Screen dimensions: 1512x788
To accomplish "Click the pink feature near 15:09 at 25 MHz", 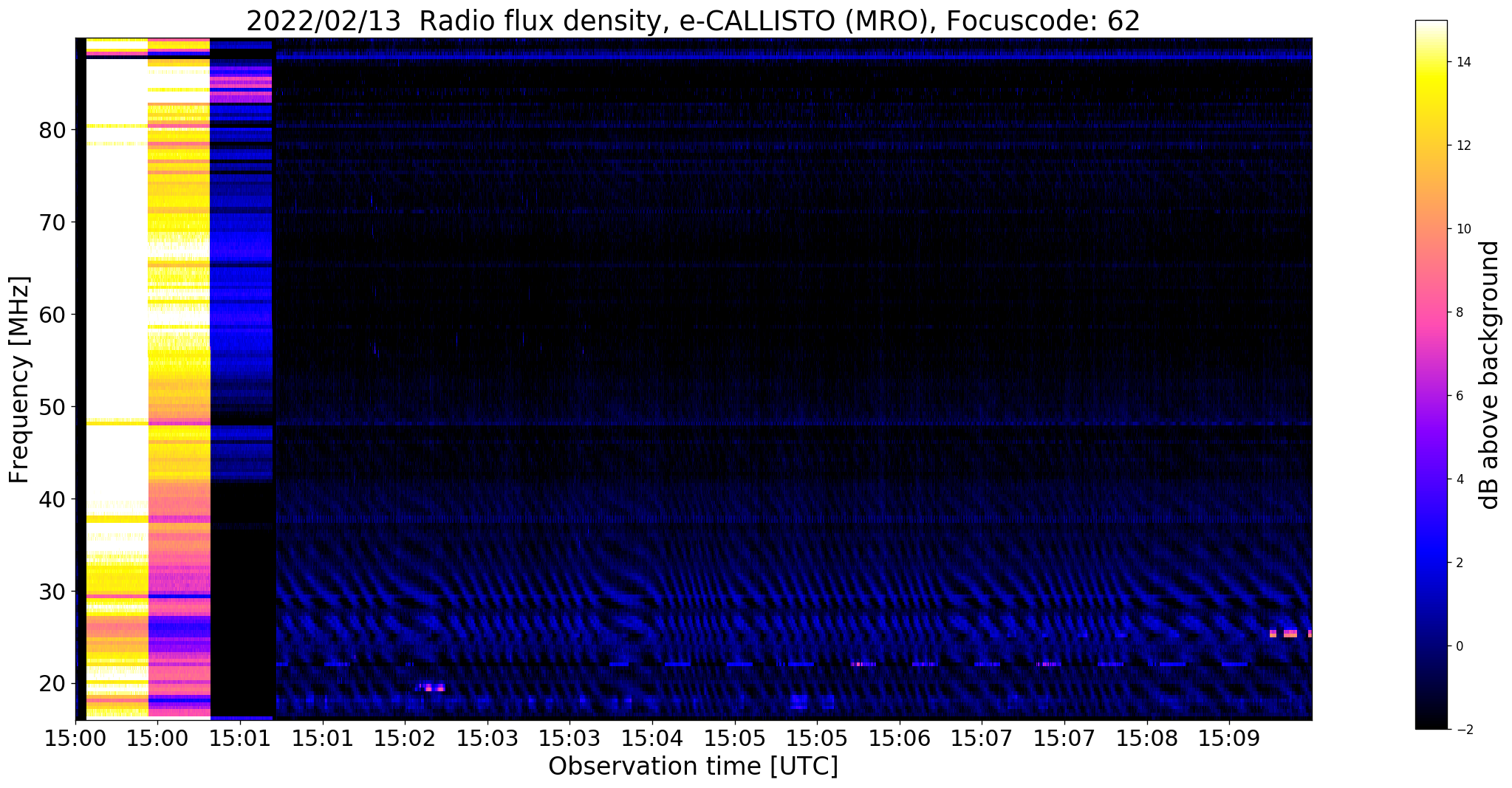I will [x=1290, y=634].
